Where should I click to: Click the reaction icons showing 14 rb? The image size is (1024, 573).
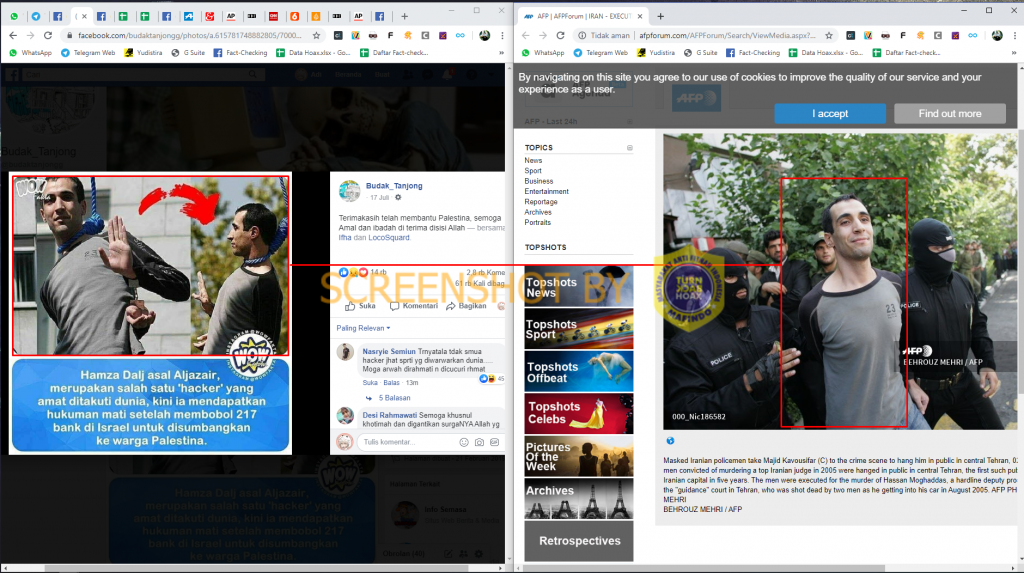[354, 272]
